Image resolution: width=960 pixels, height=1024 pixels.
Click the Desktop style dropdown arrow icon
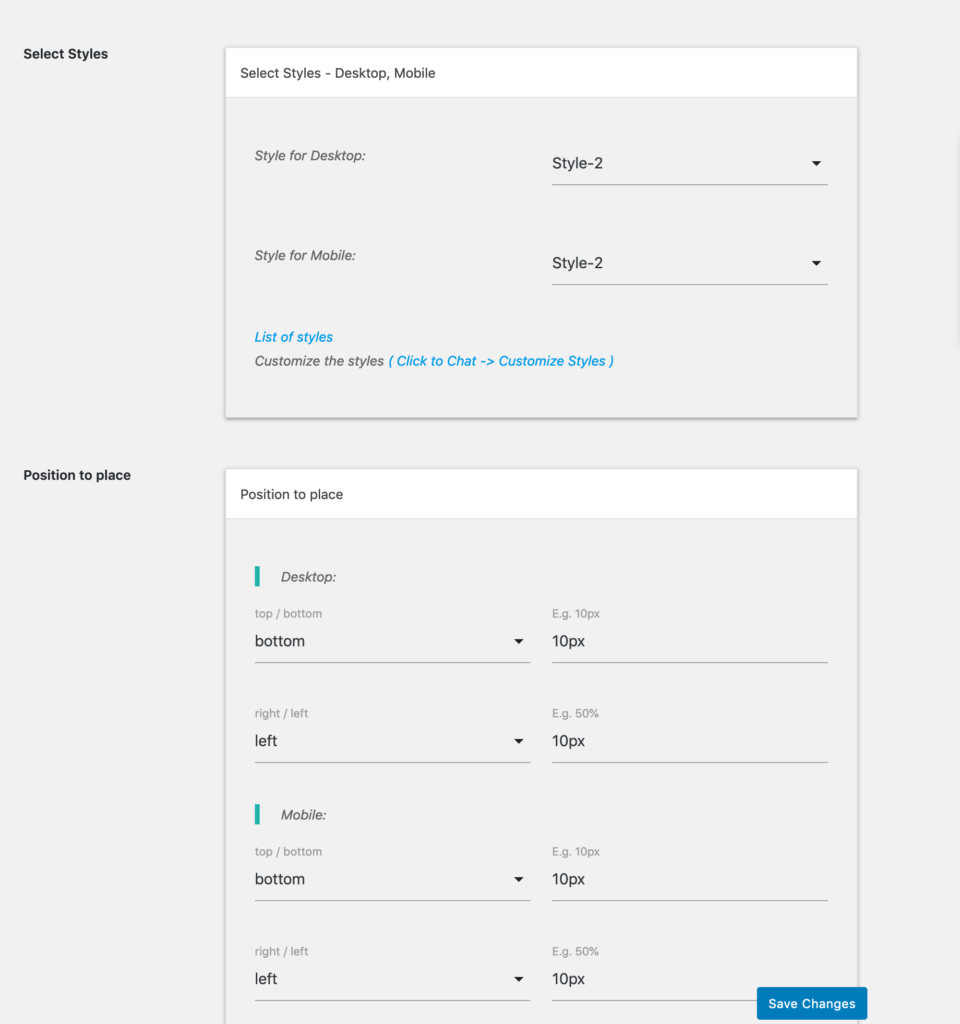tap(816, 163)
